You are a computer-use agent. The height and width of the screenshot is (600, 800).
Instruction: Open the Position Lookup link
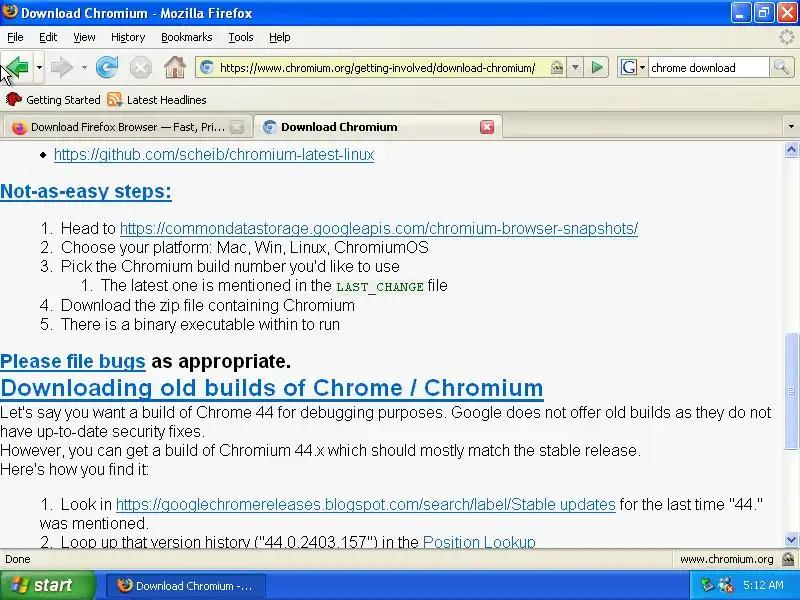(x=479, y=542)
